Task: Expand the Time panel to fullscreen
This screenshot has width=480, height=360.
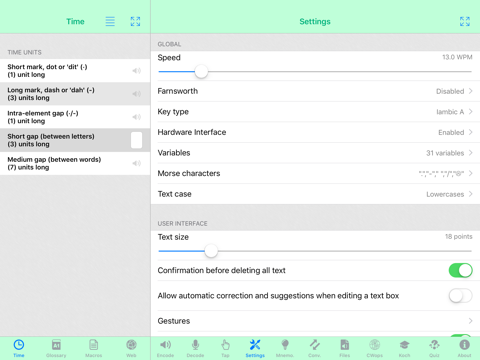Action: click(135, 22)
